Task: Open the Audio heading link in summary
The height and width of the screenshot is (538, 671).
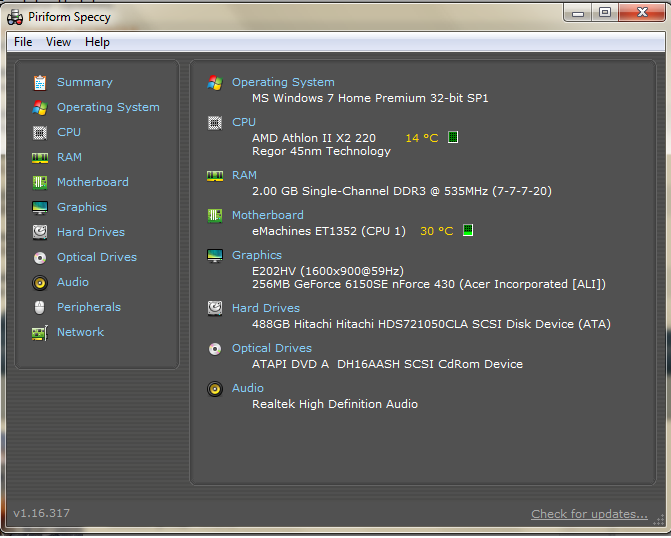Action: (x=248, y=388)
